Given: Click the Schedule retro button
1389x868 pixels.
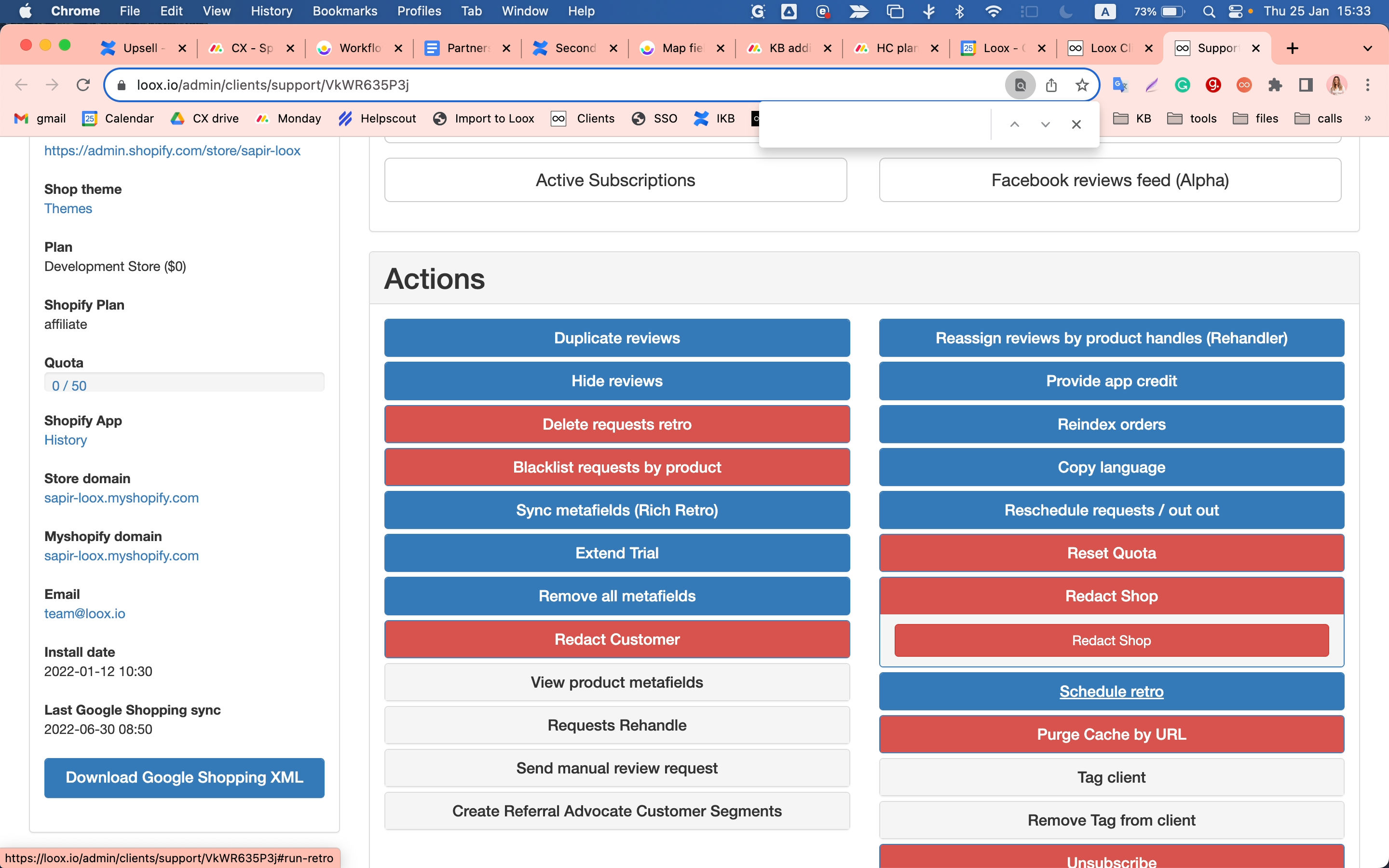Looking at the screenshot, I should (1111, 691).
